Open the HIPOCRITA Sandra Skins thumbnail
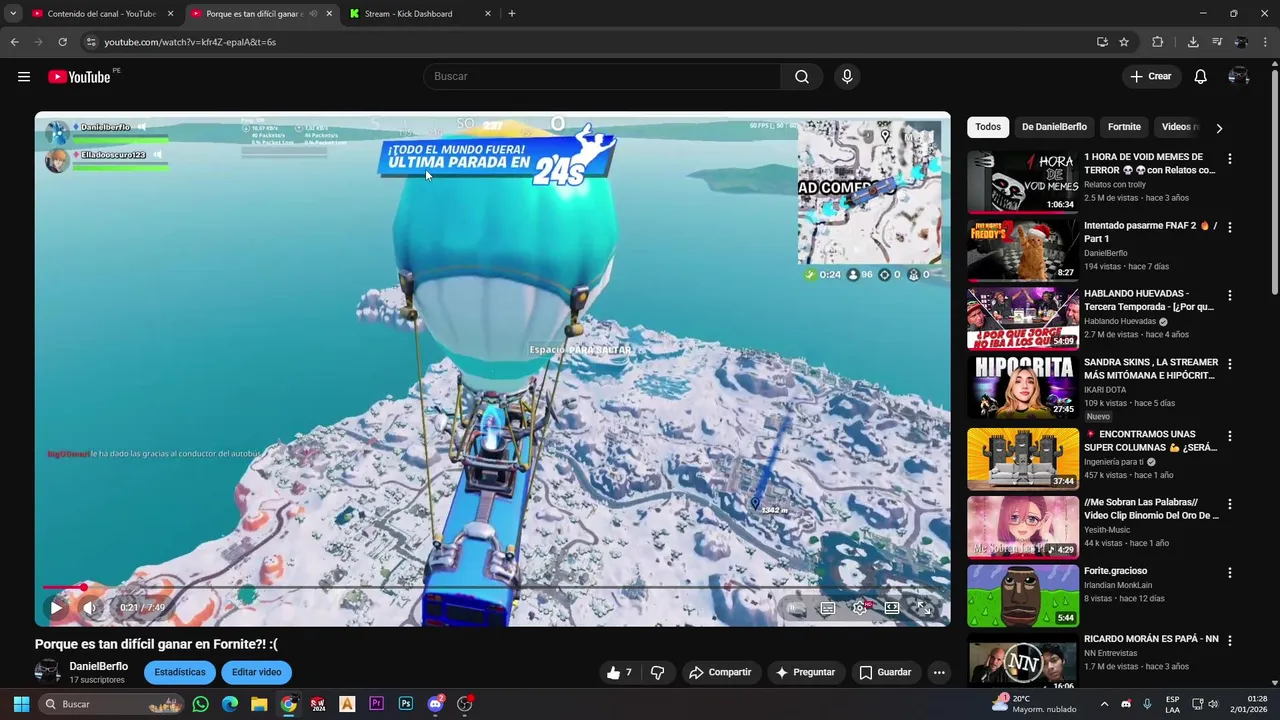The width and height of the screenshot is (1280, 720). tap(1023, 387)
